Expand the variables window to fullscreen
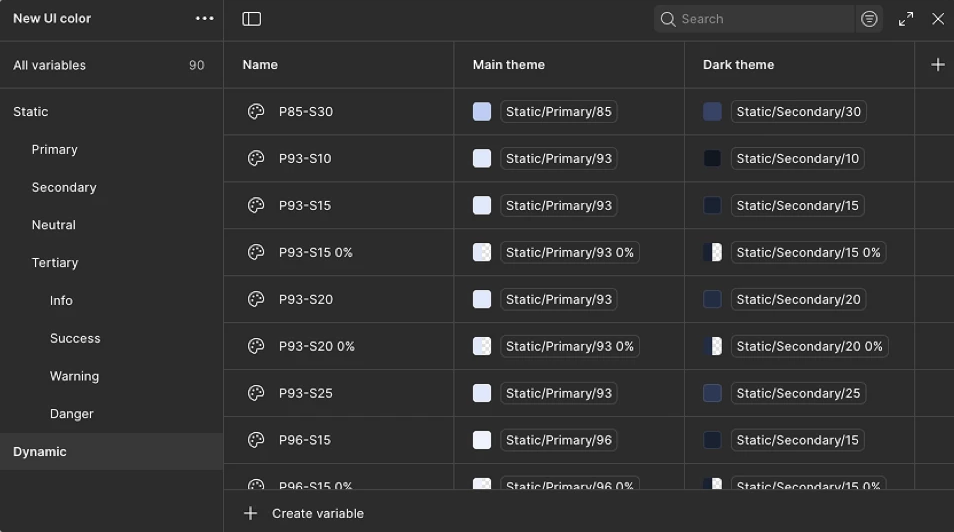The height and width of the screenshot is (532, 954). point(906,19)
